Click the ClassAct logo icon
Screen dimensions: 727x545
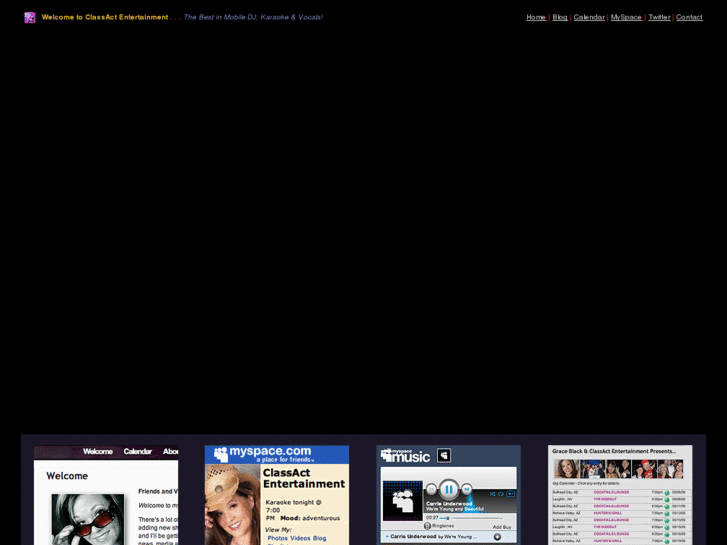pos(30,18)
